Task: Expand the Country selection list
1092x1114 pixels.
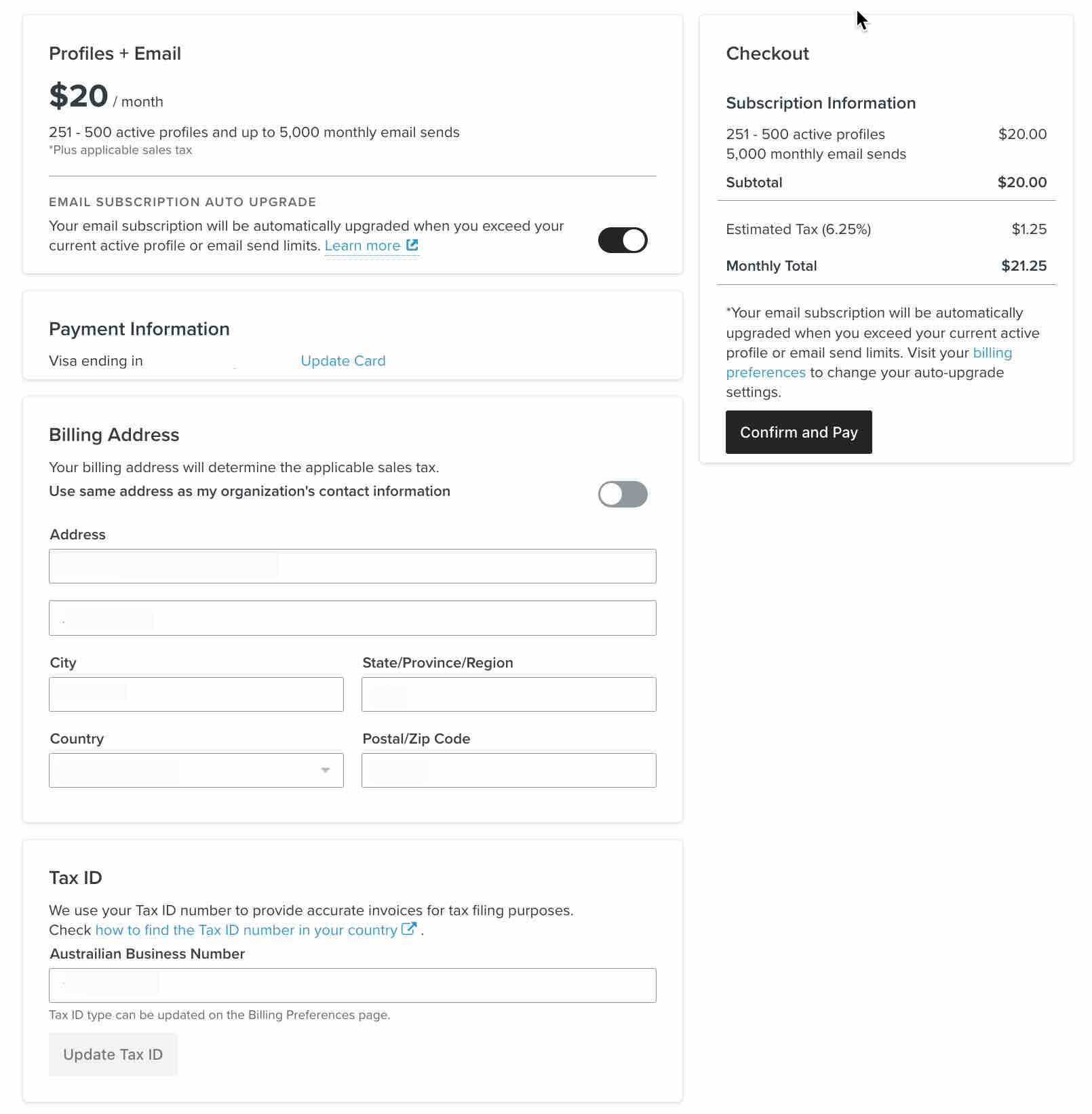Action: 196,770
